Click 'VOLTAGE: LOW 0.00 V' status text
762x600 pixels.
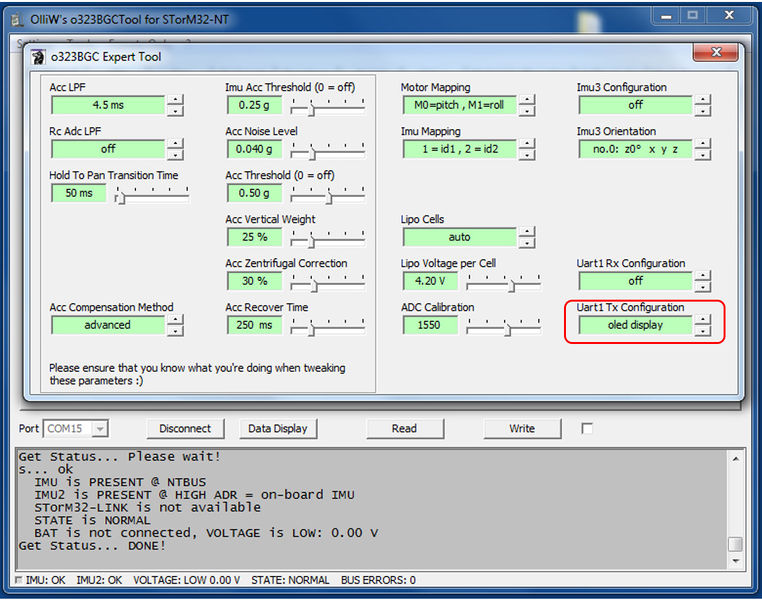tap(187, 580)
